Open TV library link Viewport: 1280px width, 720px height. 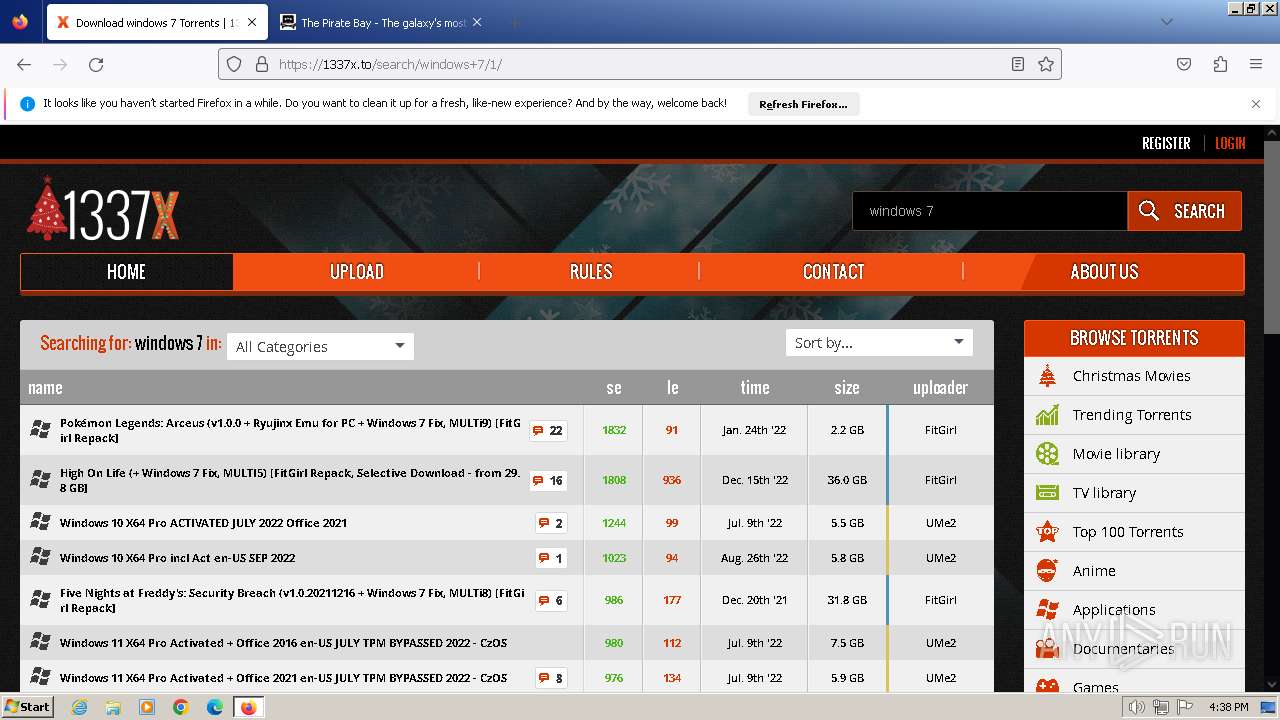coord(1104,493)
